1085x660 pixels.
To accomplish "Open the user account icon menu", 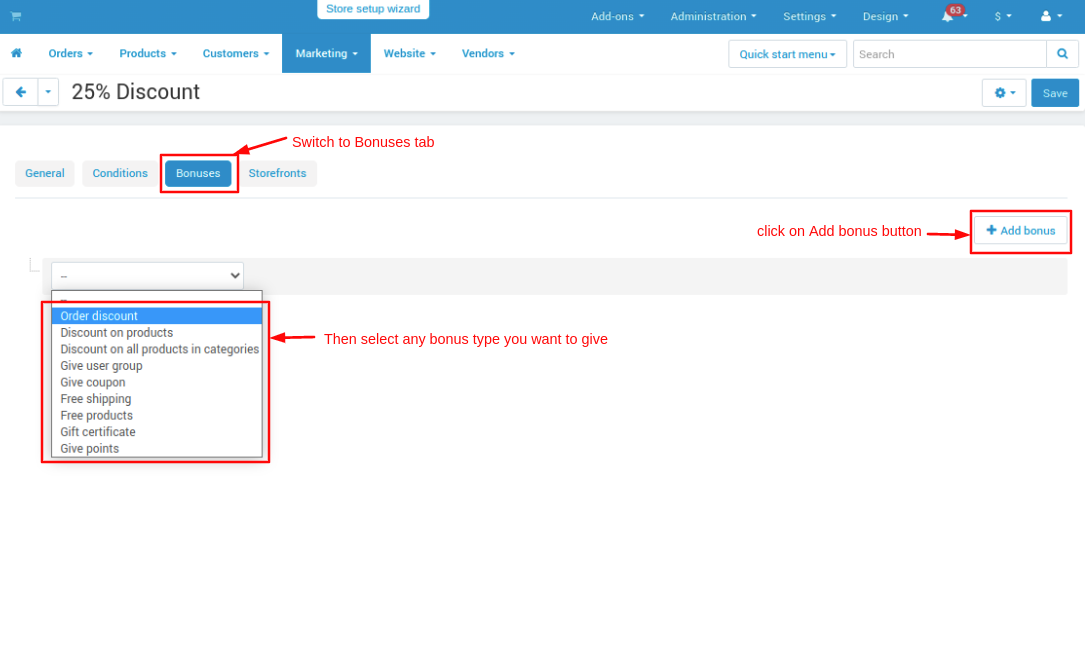I will (x=1051, y=16).
